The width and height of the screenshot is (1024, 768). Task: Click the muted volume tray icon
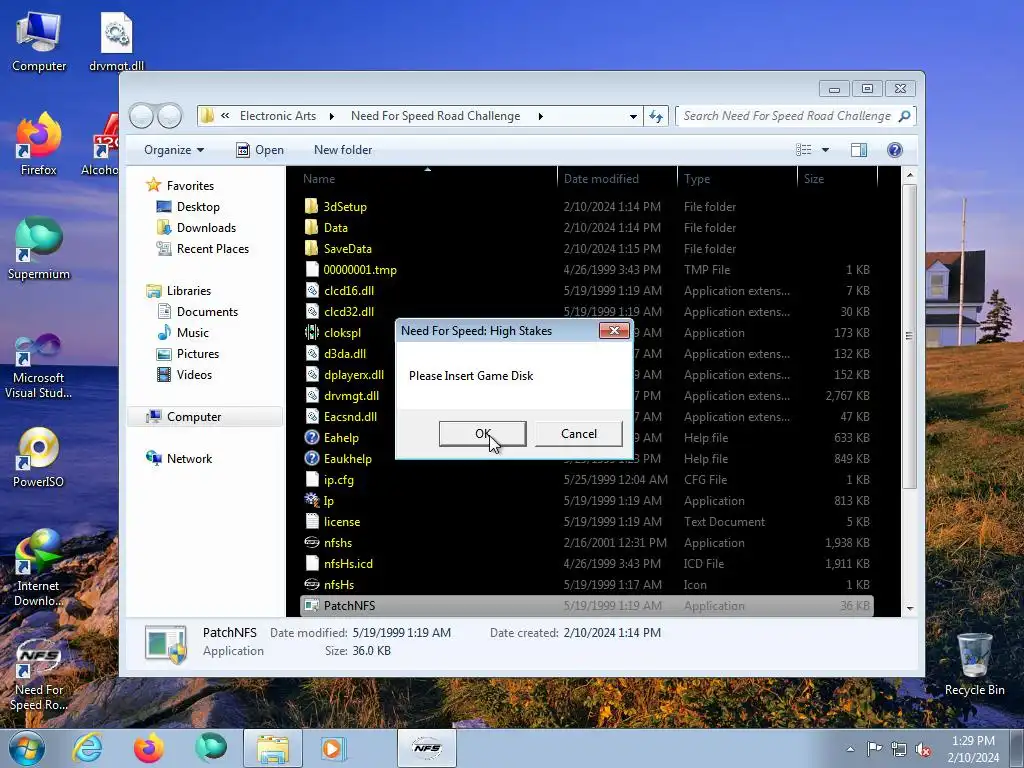923,749
